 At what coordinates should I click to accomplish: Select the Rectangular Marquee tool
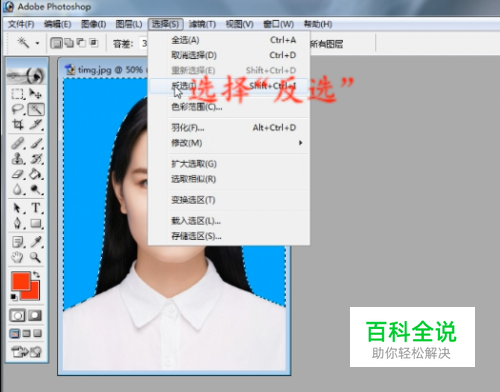click(18, 94)
